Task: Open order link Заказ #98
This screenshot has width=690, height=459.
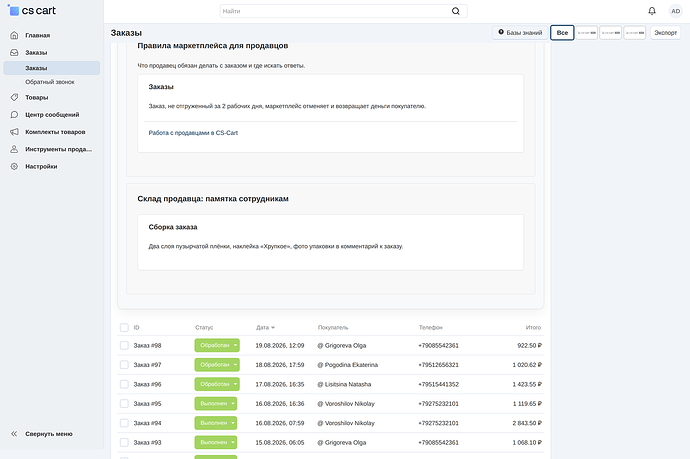Action: point(147,345)
